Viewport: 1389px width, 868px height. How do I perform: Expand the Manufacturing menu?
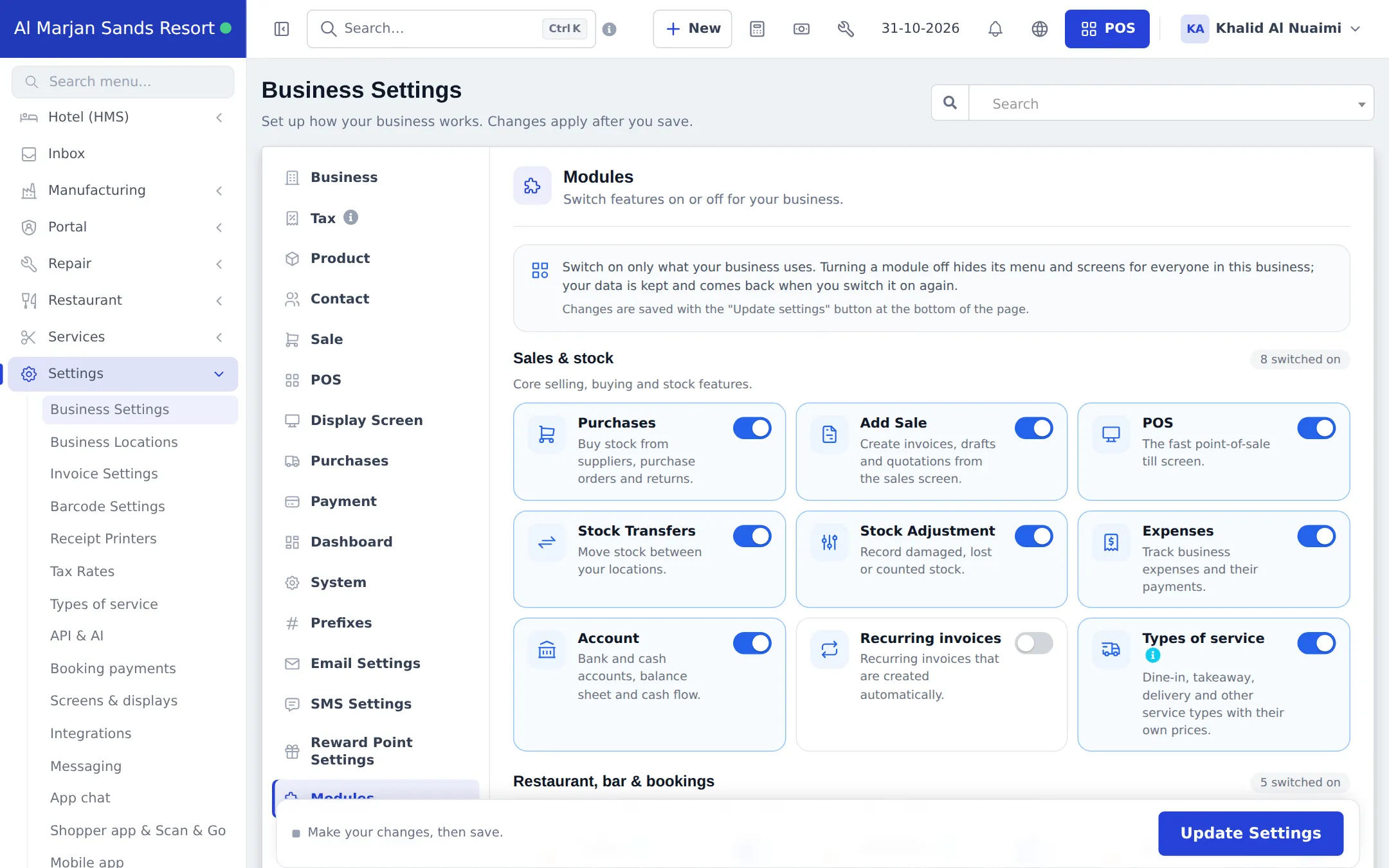pos(122,190)
